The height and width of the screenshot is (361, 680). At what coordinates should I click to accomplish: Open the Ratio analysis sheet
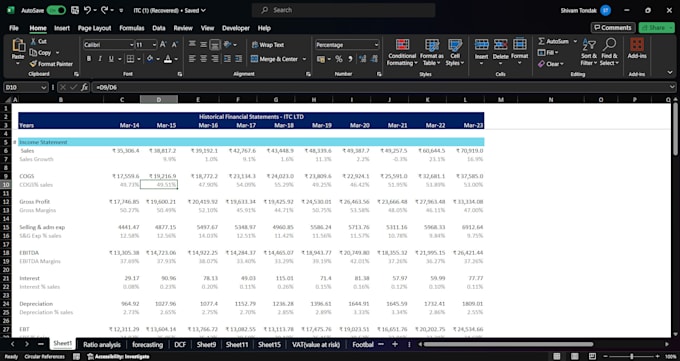[x=102, y=345]
